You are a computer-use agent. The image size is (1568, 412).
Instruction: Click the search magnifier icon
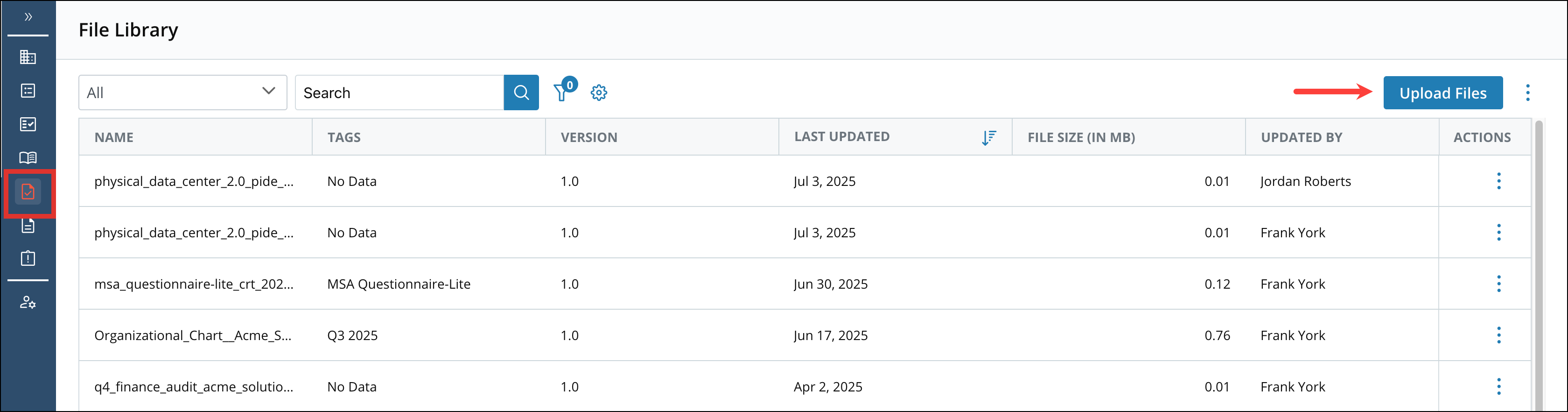pyautogui.click(x=521, y=92)
